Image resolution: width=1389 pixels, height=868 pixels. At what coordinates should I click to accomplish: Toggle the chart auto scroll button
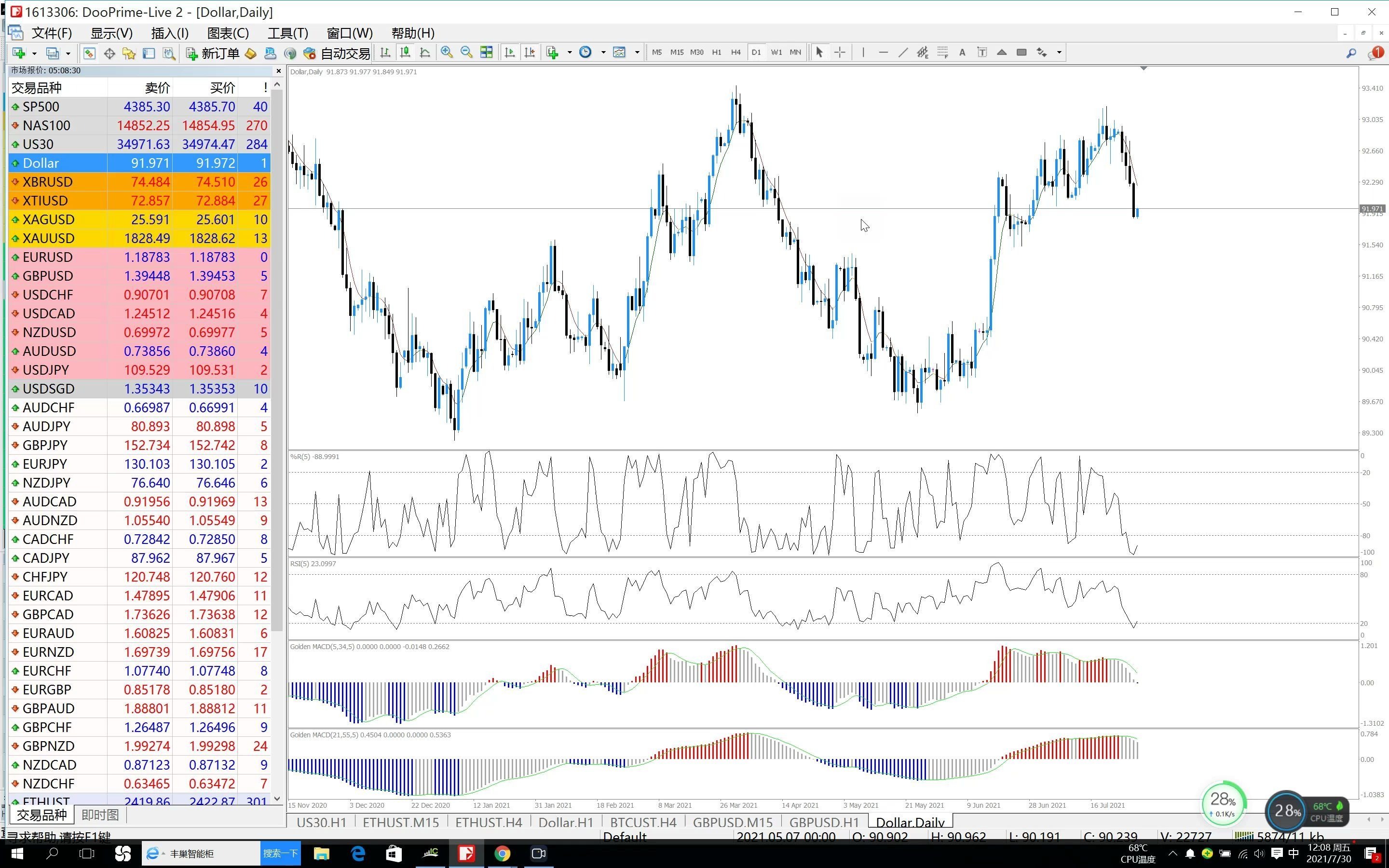pos(509,52)
